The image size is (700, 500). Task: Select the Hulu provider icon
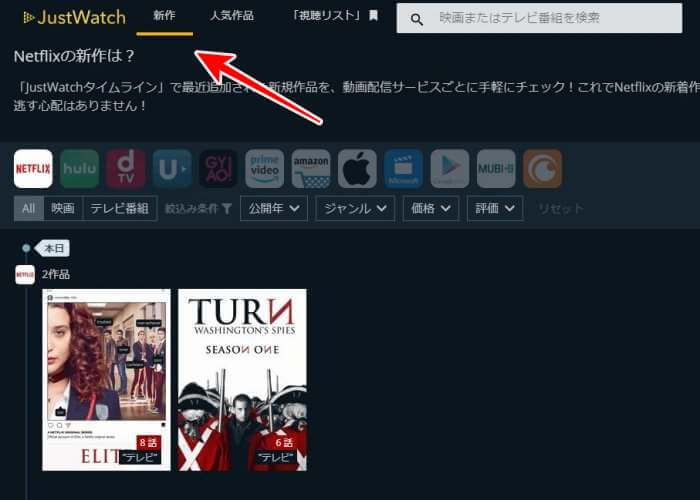pos(79,169)
